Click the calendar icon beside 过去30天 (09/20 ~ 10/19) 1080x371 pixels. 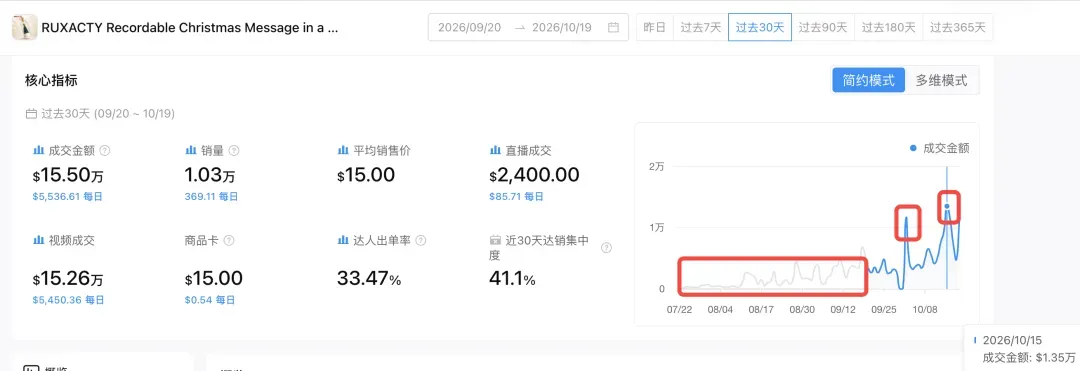[31, 114]
